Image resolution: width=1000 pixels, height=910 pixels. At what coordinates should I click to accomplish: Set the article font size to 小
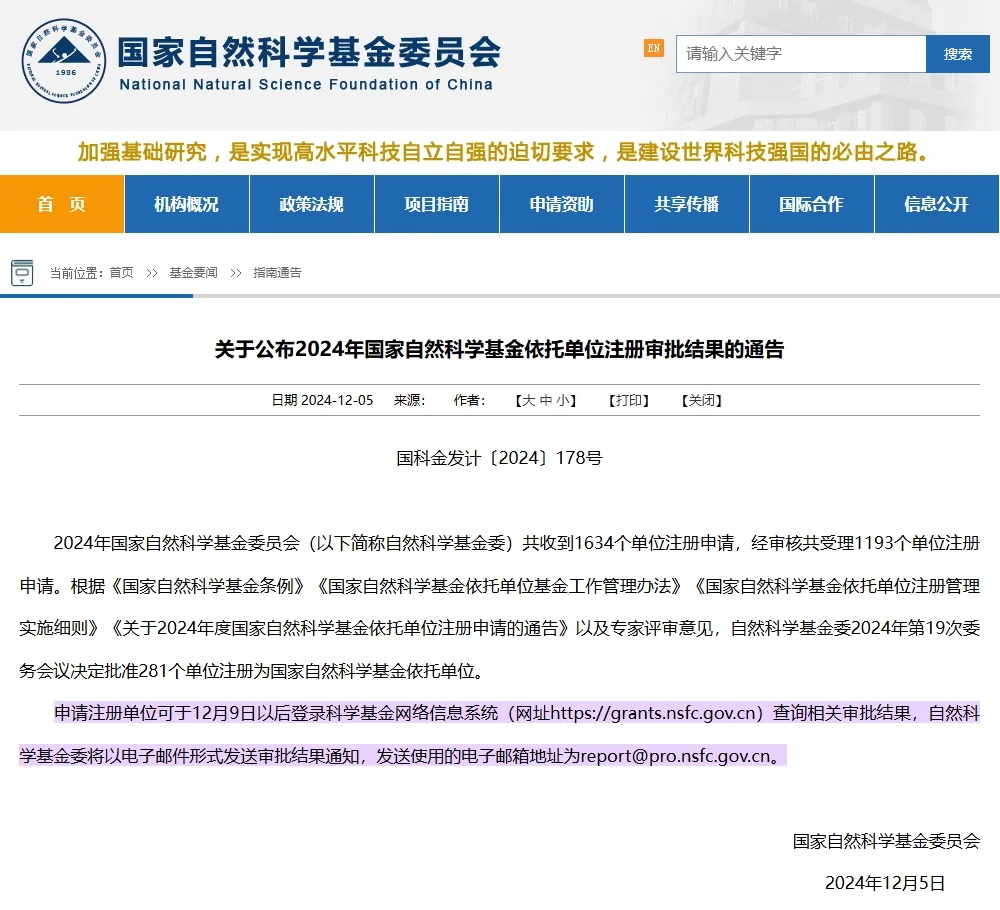click(x=563, y=400)
